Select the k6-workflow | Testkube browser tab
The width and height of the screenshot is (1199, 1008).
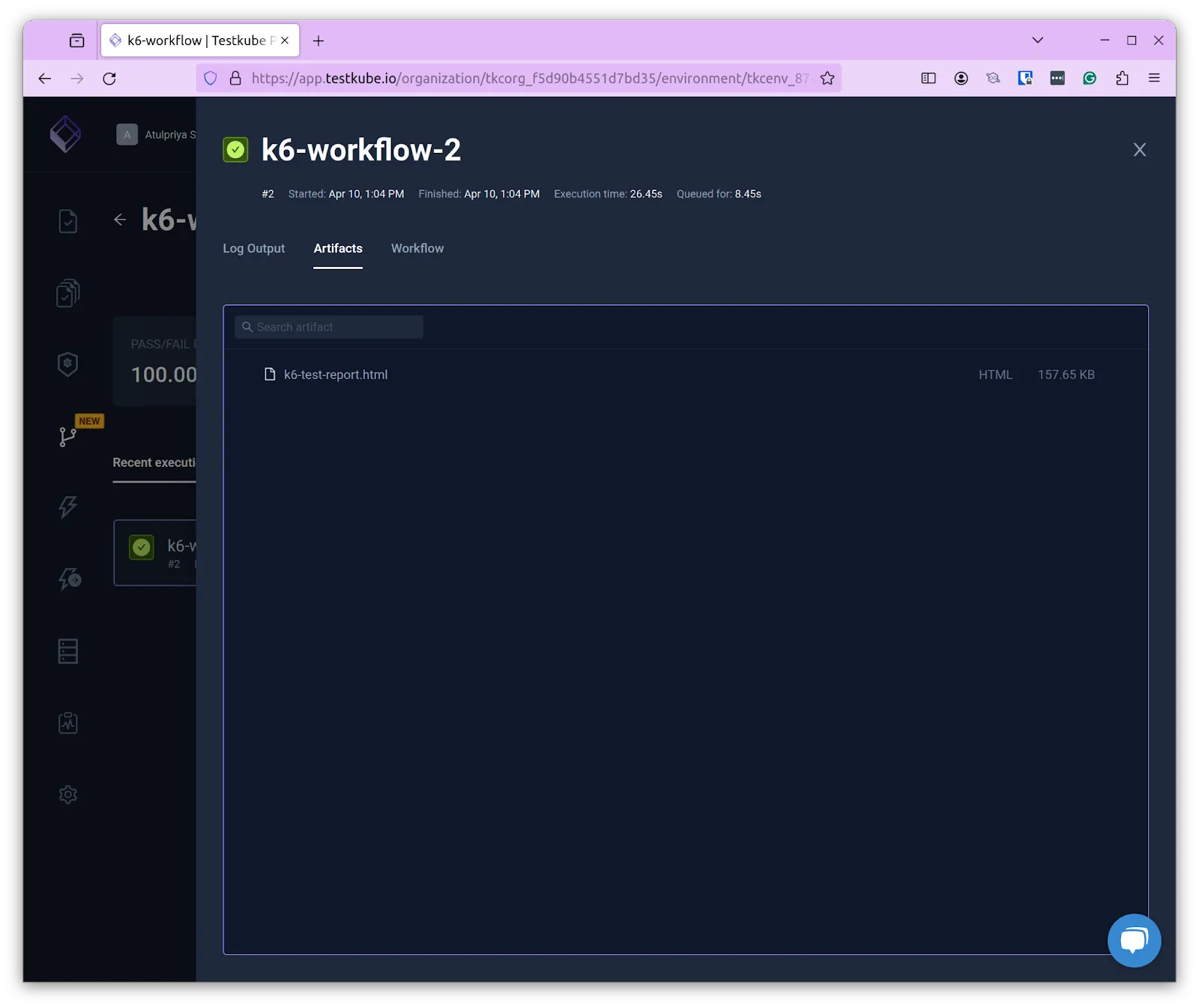200,40
